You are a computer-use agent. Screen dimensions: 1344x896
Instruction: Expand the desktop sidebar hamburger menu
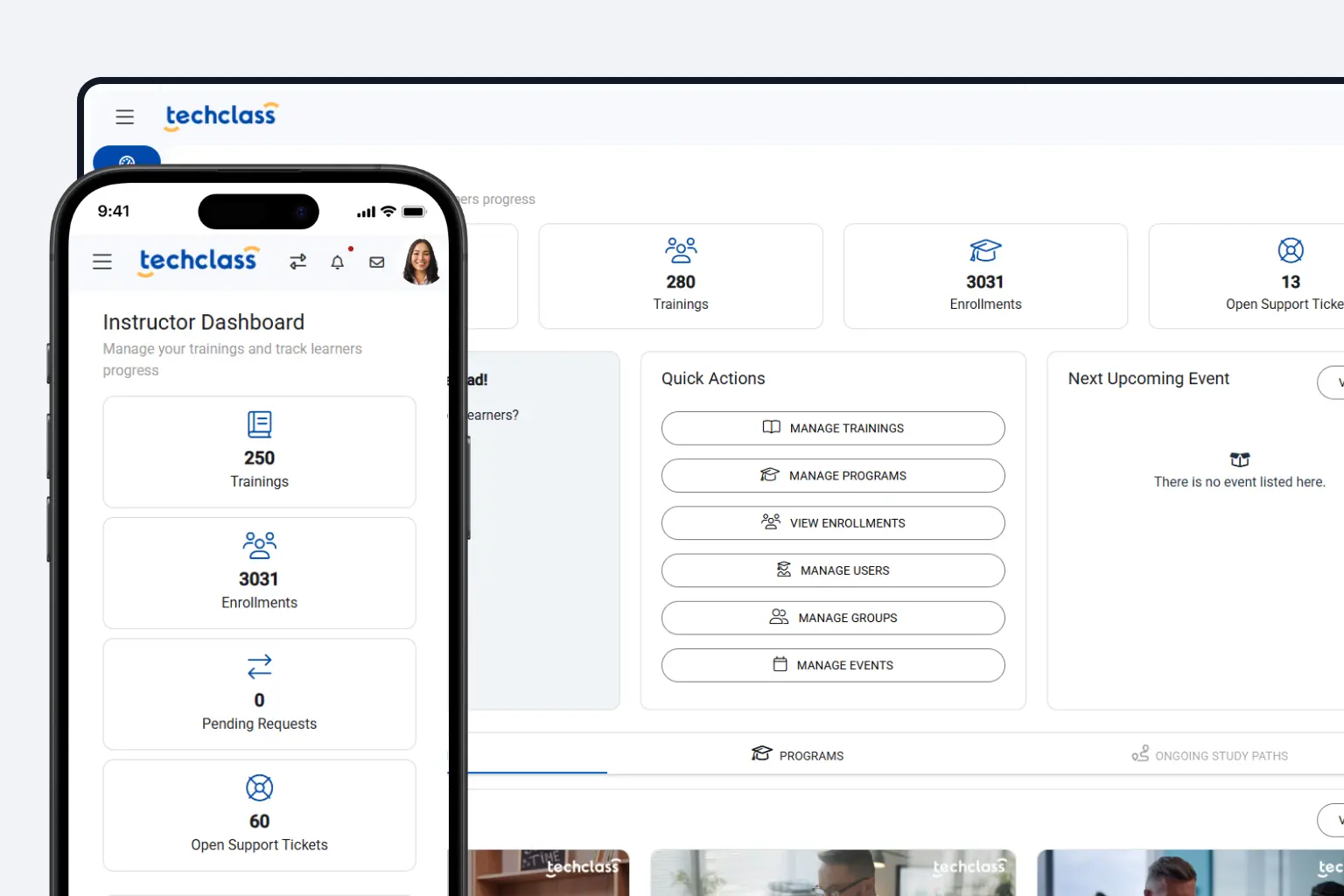125,116
